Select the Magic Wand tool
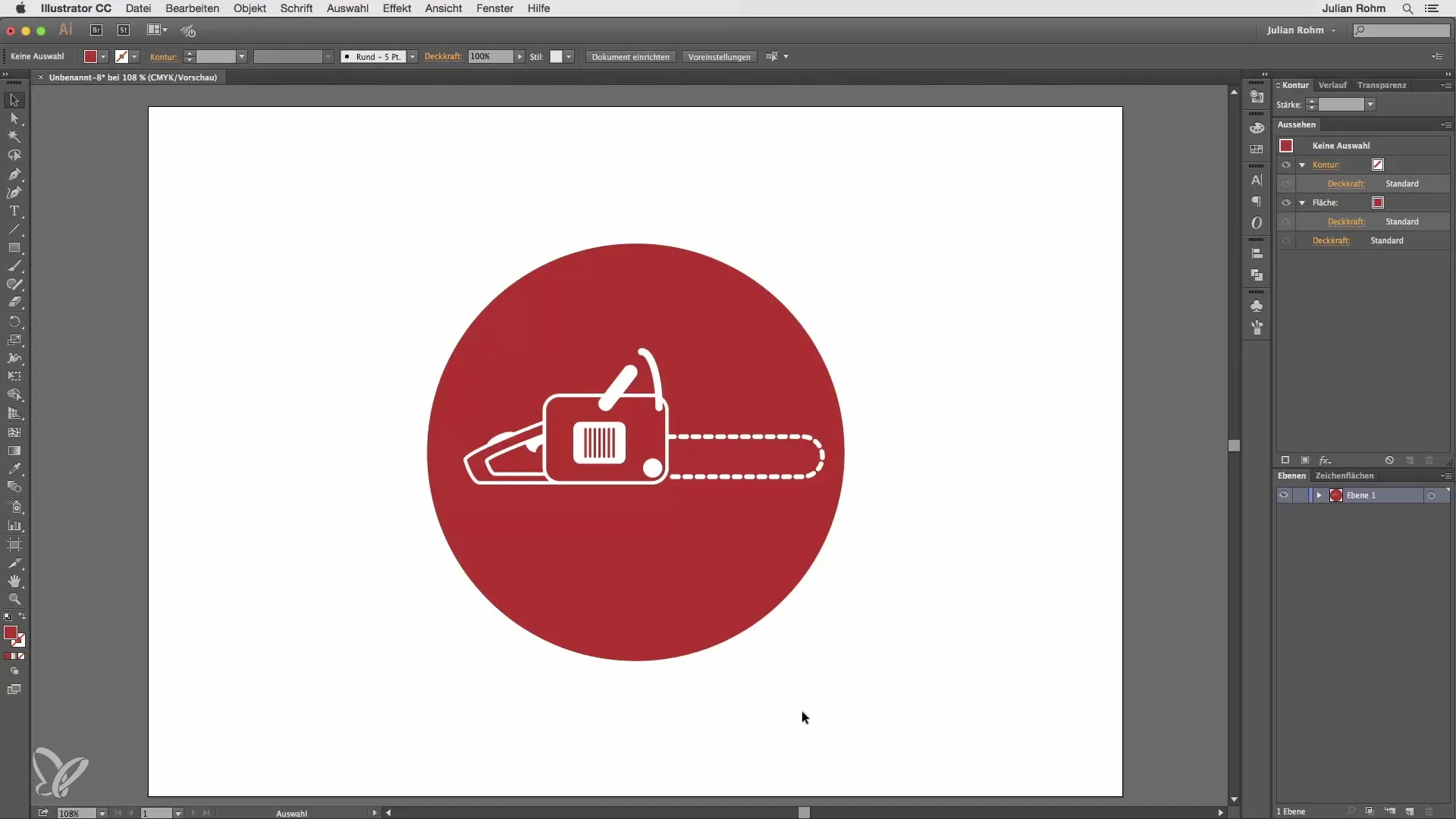The width and height of the screenshot is (1456, 819). click(x=14, y=137)
